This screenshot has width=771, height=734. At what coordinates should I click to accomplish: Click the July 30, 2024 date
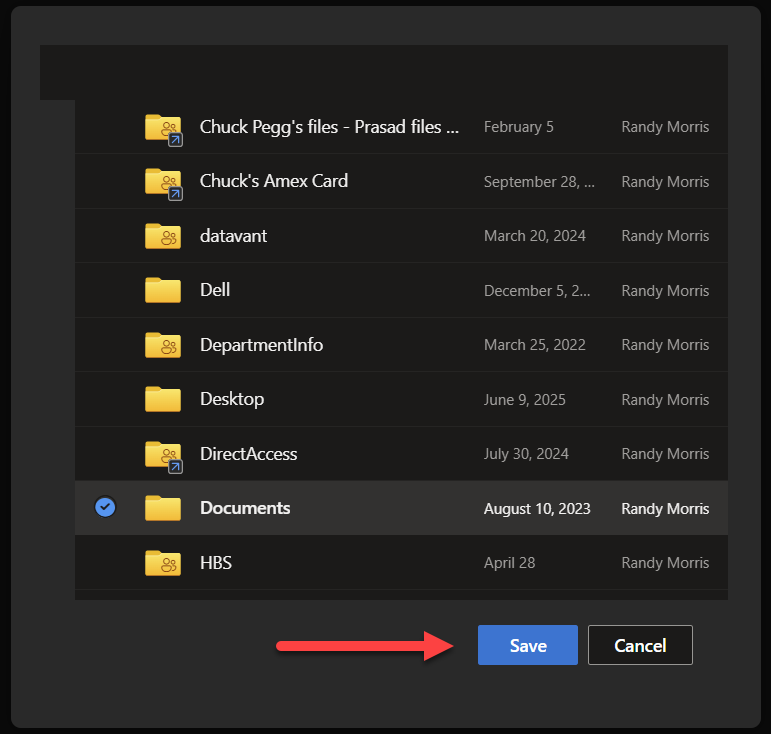click(526, 454)
